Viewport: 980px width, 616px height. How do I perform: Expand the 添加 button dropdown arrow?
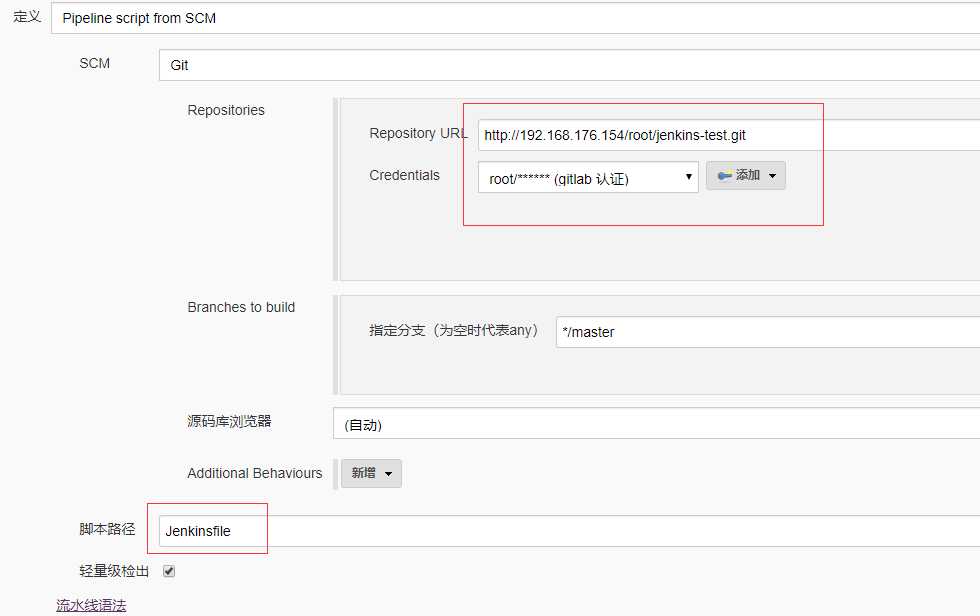(772, 176)
